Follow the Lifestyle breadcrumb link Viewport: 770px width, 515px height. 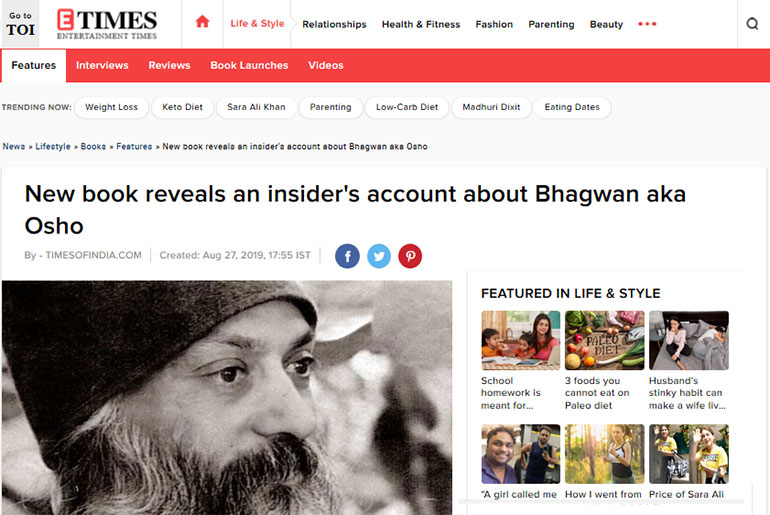tap(53, 146)
